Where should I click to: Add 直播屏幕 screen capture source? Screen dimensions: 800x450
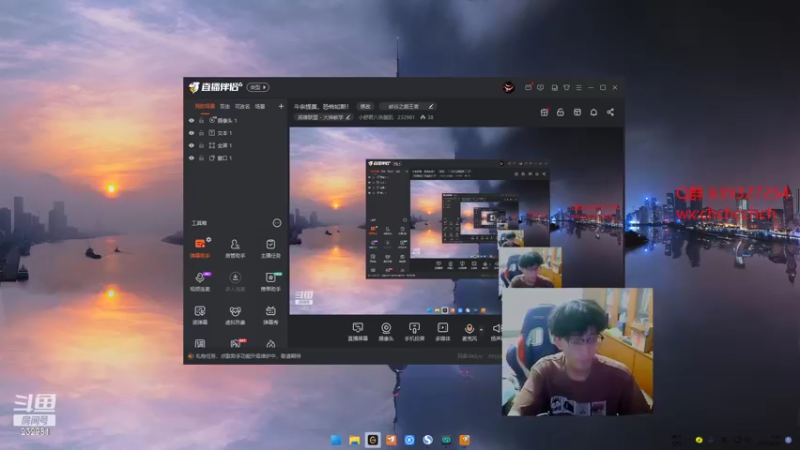358,331
